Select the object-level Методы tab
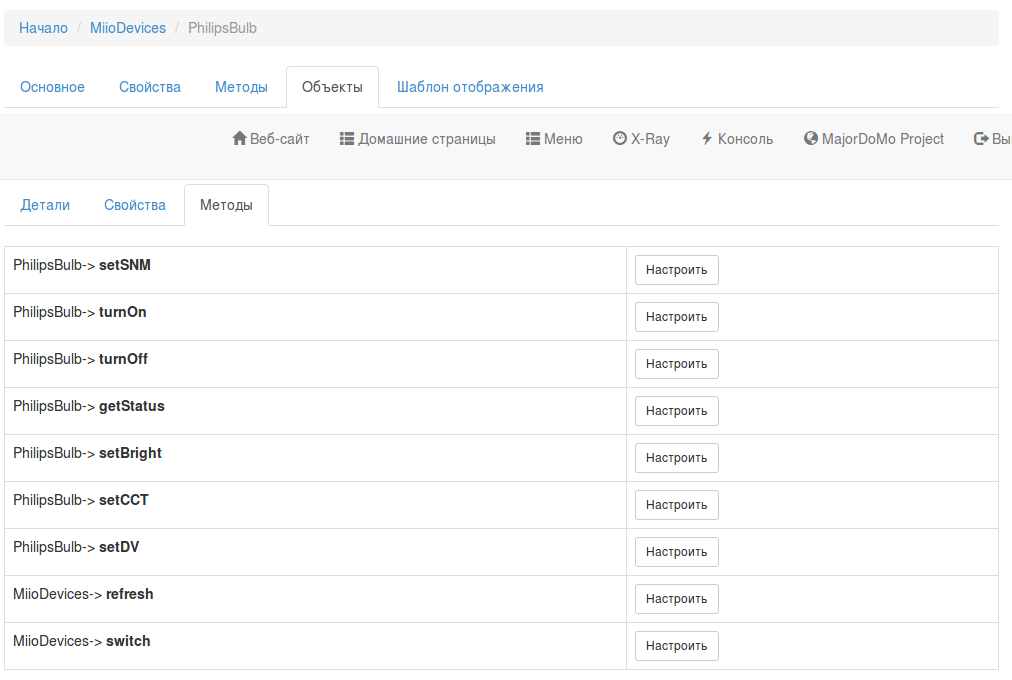The height and width of the screenshot is (680, 1012). [226, 205]
